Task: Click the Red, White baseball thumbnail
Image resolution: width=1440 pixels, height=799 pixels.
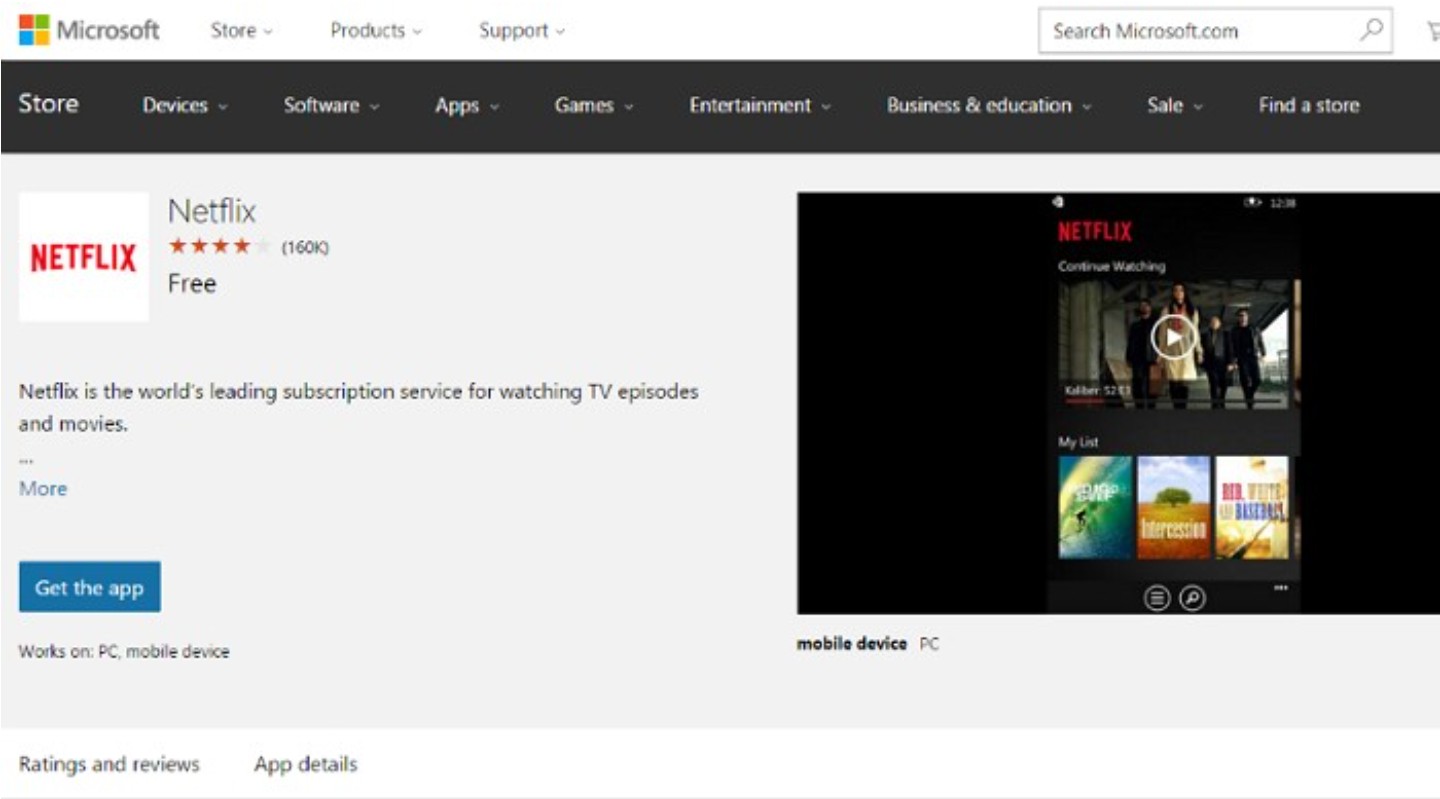Action: click(x=1252, y=507)
